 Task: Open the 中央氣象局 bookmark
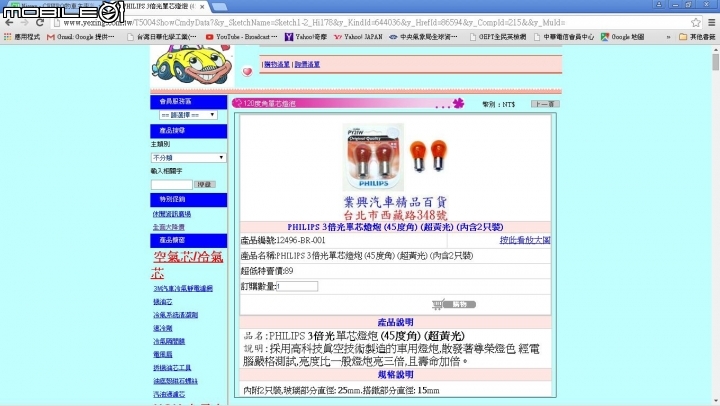[x=423, y=37]
